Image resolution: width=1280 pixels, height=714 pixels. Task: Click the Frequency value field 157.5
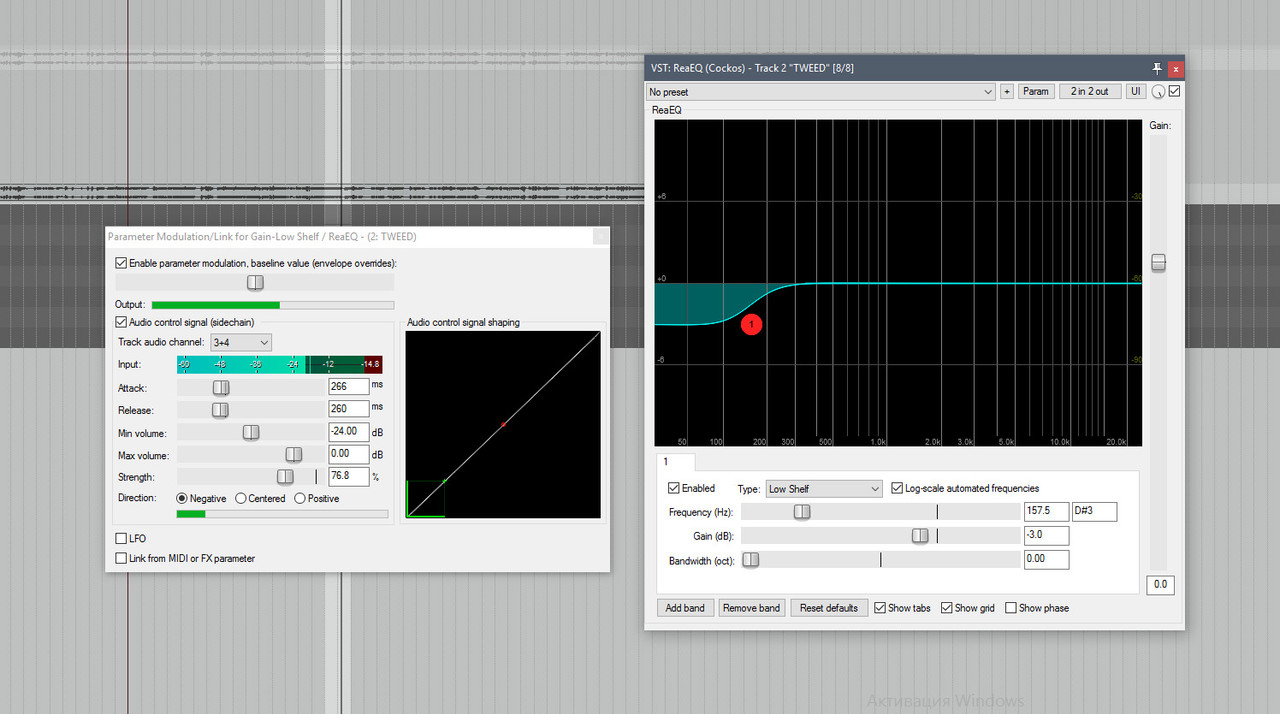1047,511
